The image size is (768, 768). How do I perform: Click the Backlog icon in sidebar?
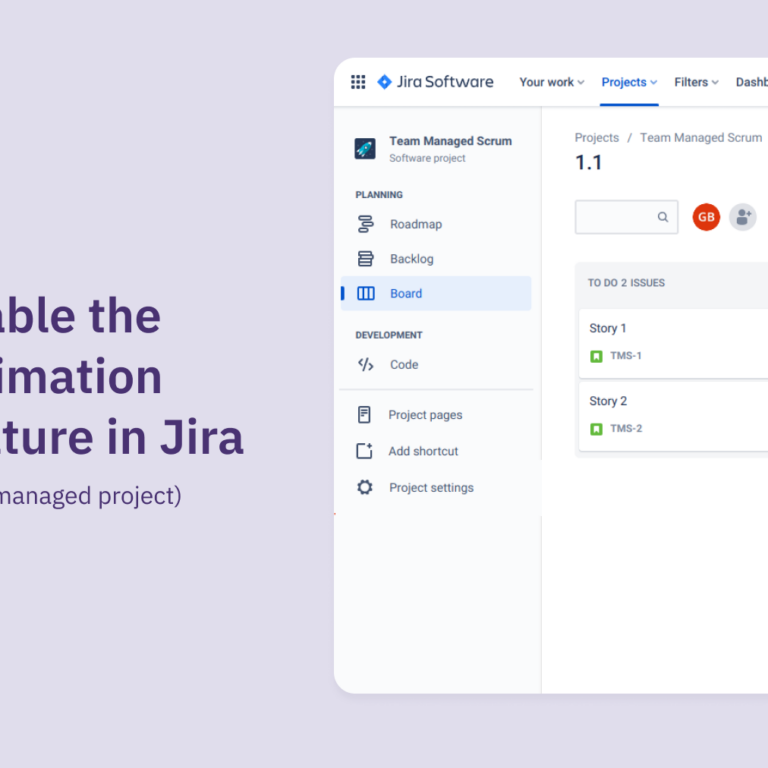pyautogui.click(x=365, y=259)
